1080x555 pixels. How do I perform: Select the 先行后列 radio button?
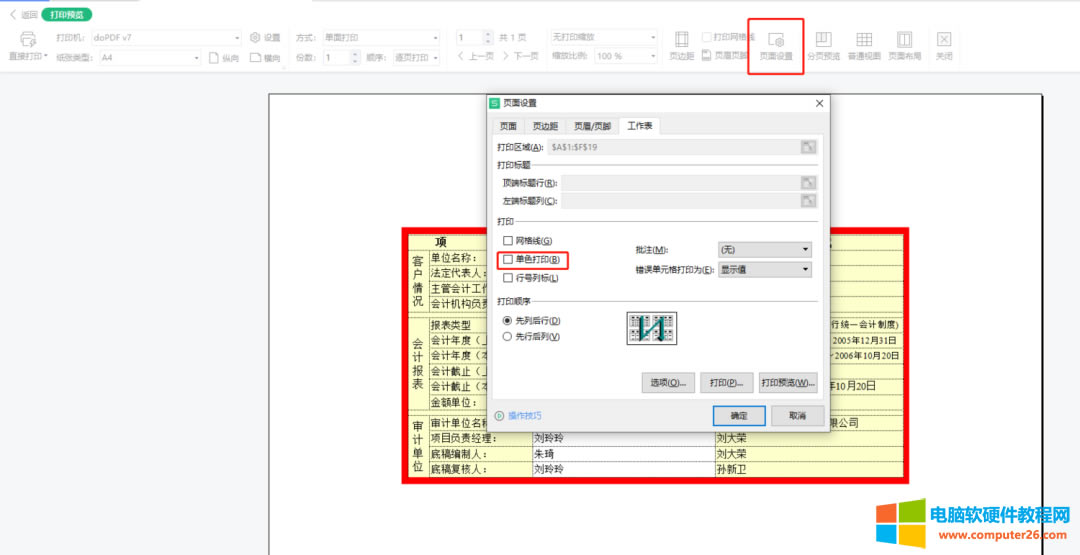pos(507,337)
